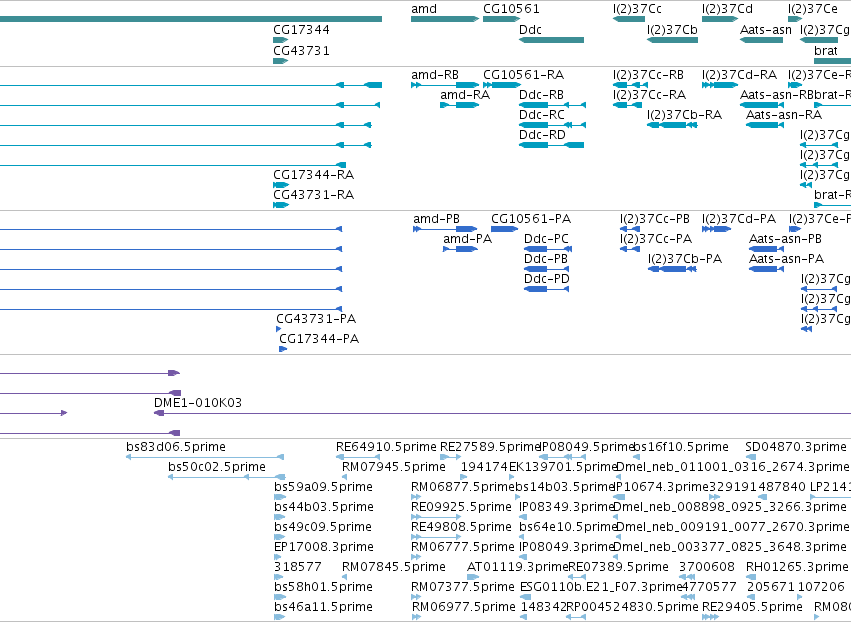Screen dimensions: 851x622
Task: Click the Aats-asn-PB protein label
Action: [x=785, y=239]
